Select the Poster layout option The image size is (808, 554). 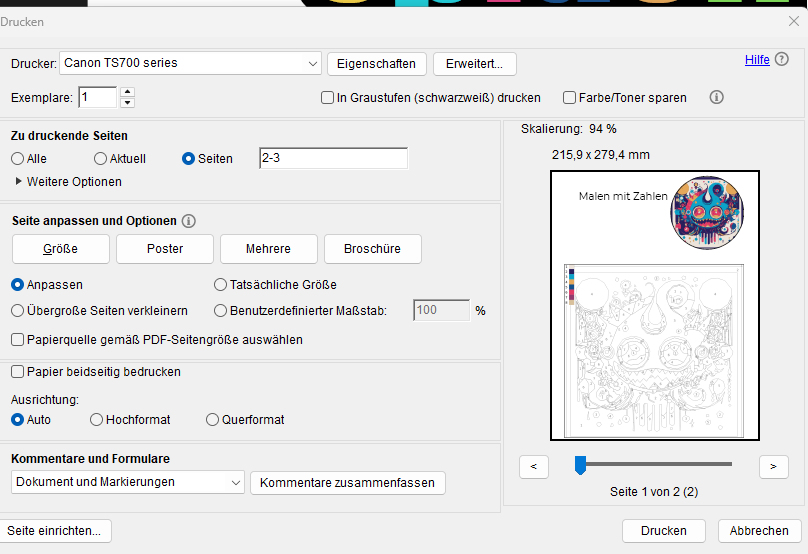tap(164, 249)
